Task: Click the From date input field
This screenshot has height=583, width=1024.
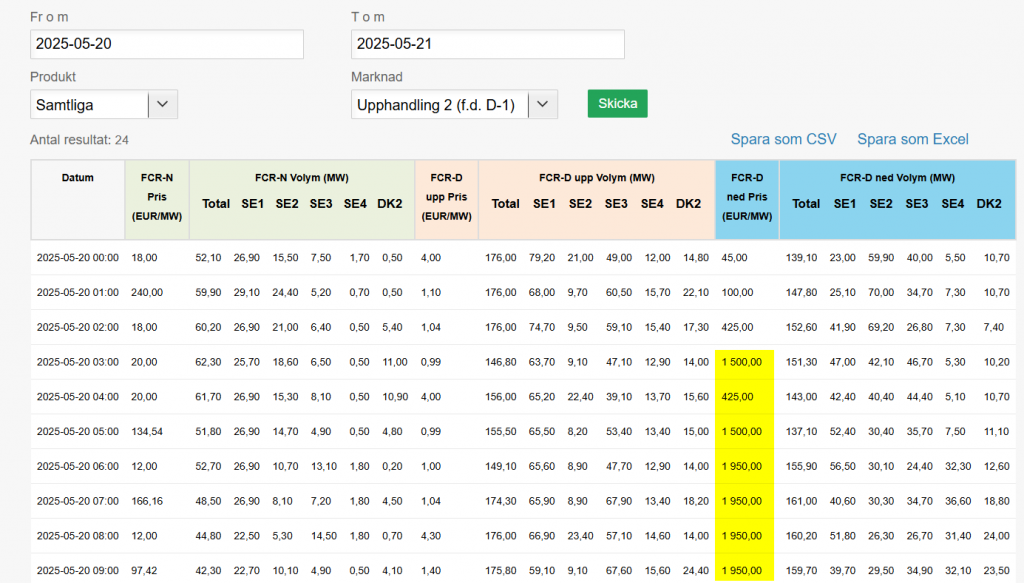Action: pyautogui.click(x=166, y=44)
